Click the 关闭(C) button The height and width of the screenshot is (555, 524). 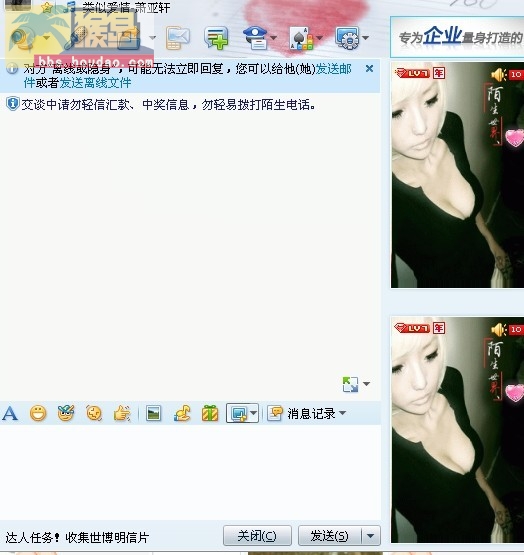257,536
